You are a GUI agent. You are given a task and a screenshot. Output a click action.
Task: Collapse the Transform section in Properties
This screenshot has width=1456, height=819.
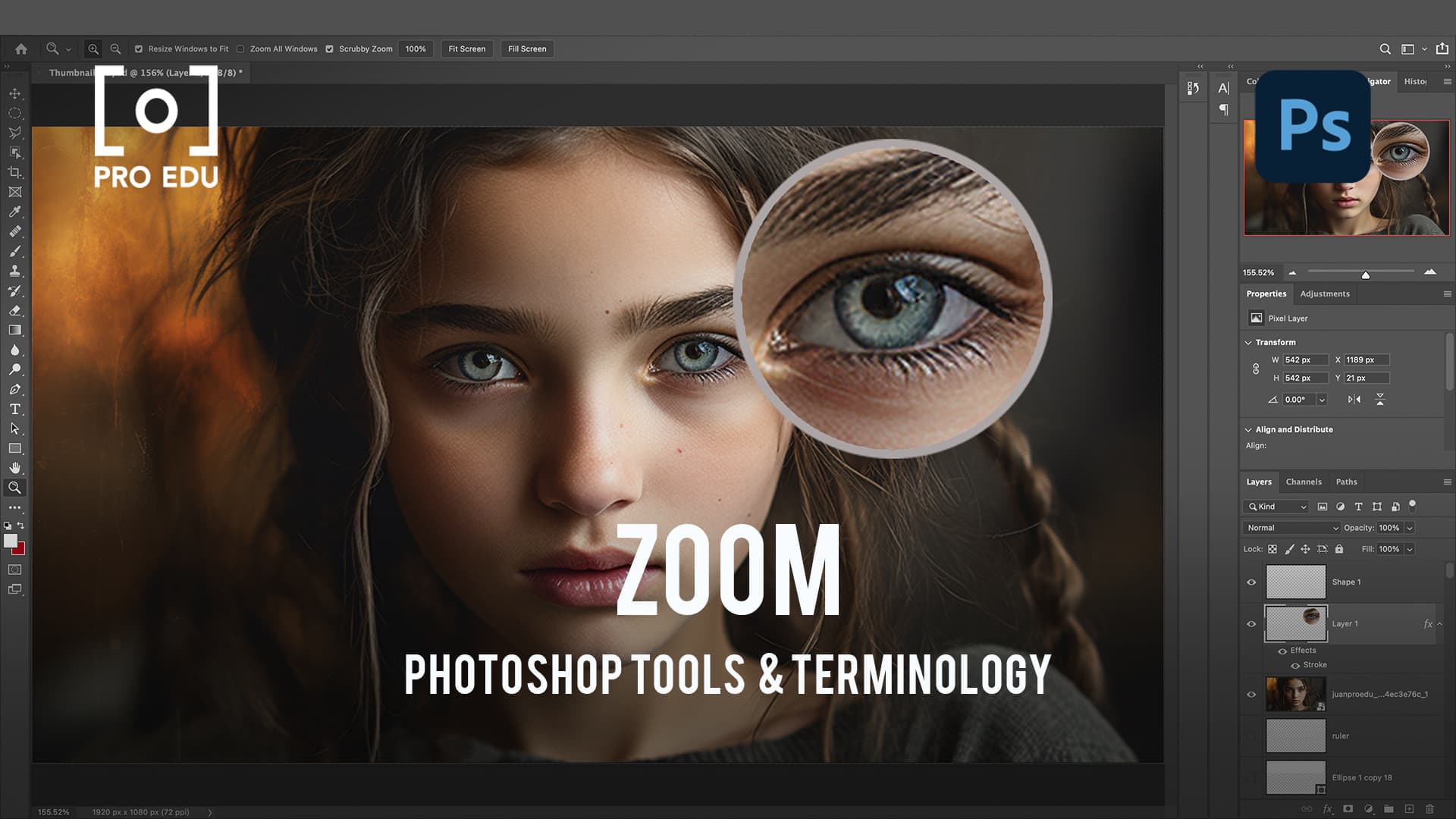[x=1248, y=342]
